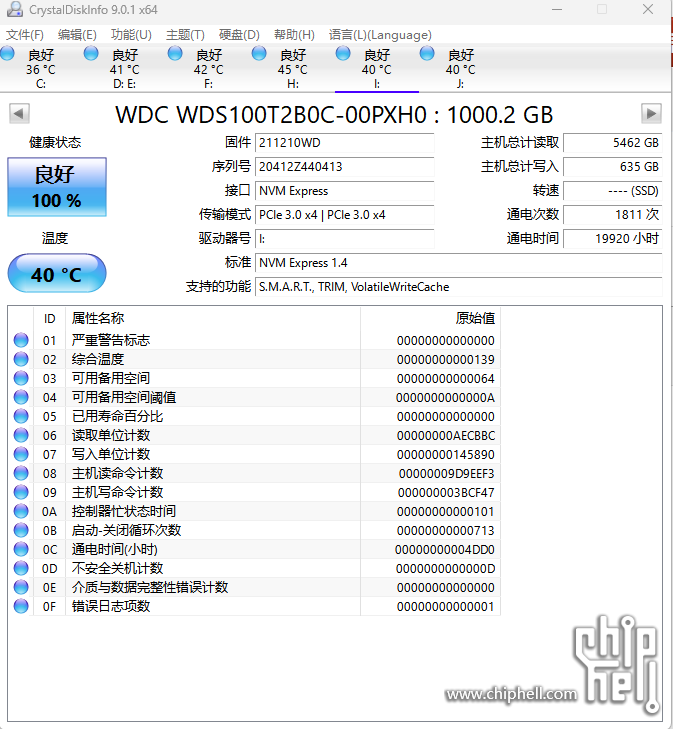Click the 属性名称 column header
Image resolution: width=673 pixels, height=729 pixels.
pos(213,318)
